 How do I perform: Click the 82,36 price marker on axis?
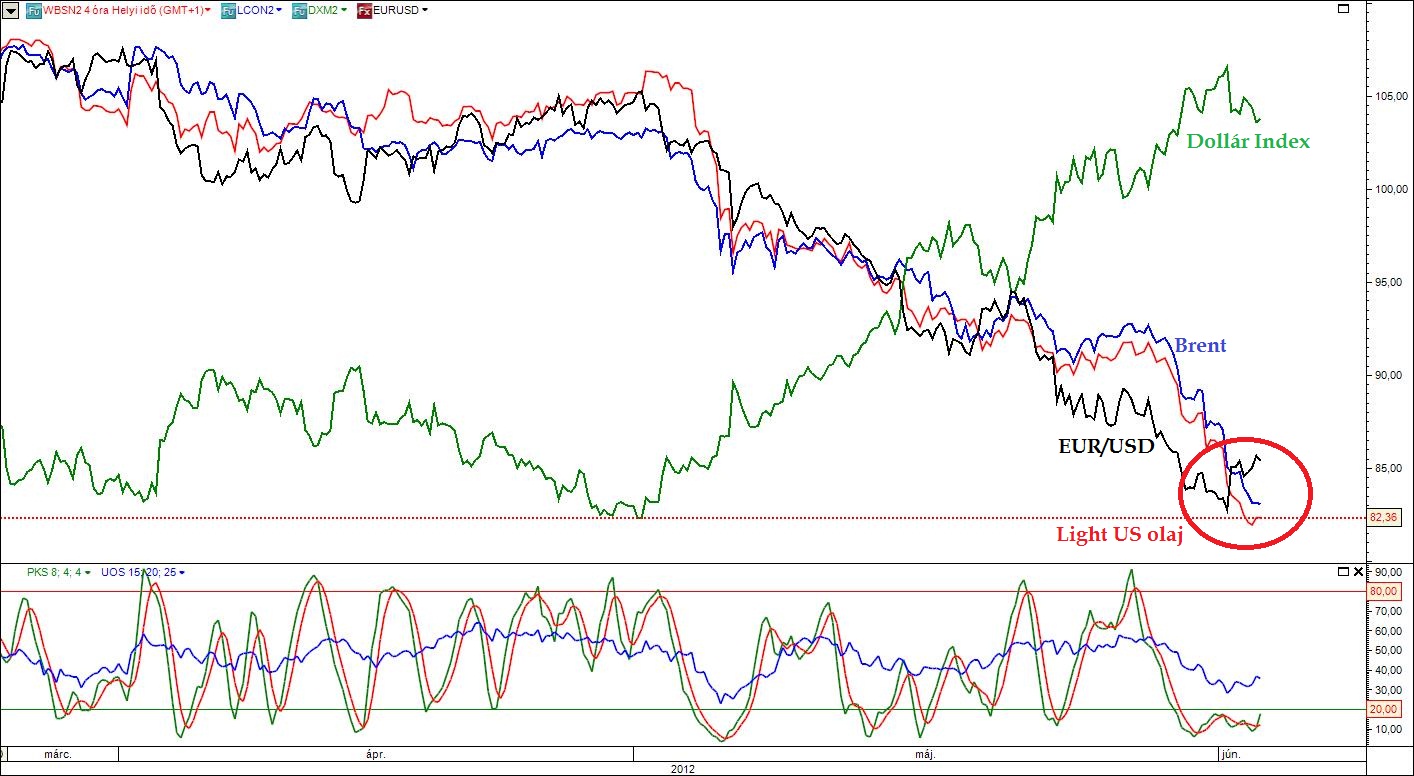(1383, 517)
